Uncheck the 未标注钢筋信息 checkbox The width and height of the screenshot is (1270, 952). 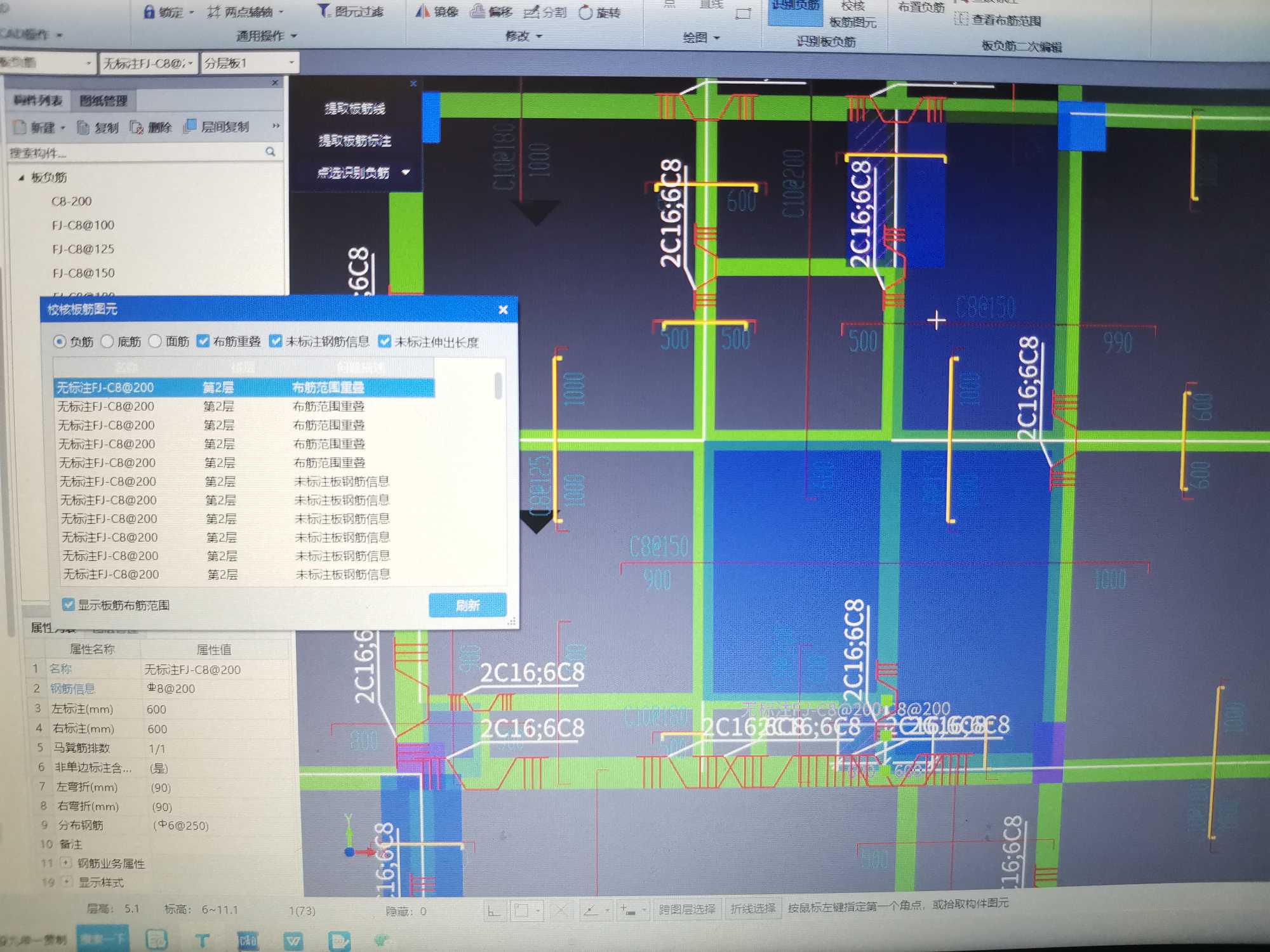tap(276, 341)
